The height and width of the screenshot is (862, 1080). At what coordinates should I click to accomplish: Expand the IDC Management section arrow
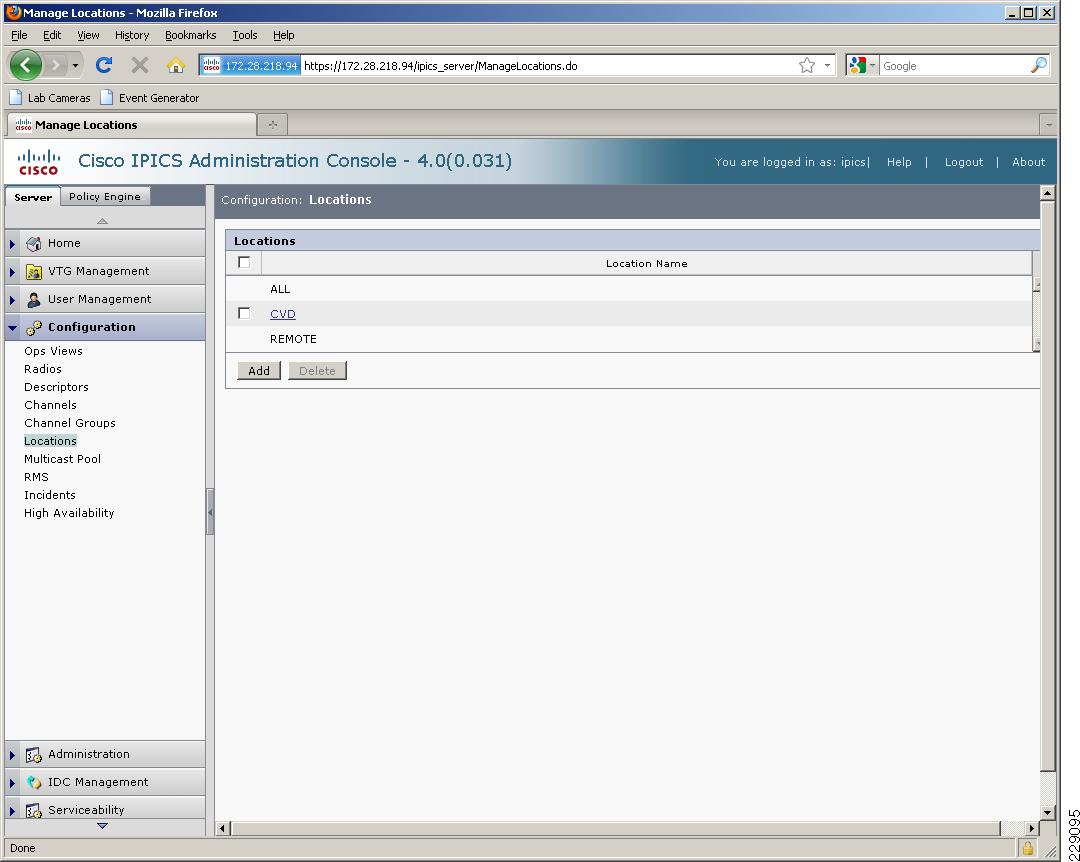pos(12,783)
